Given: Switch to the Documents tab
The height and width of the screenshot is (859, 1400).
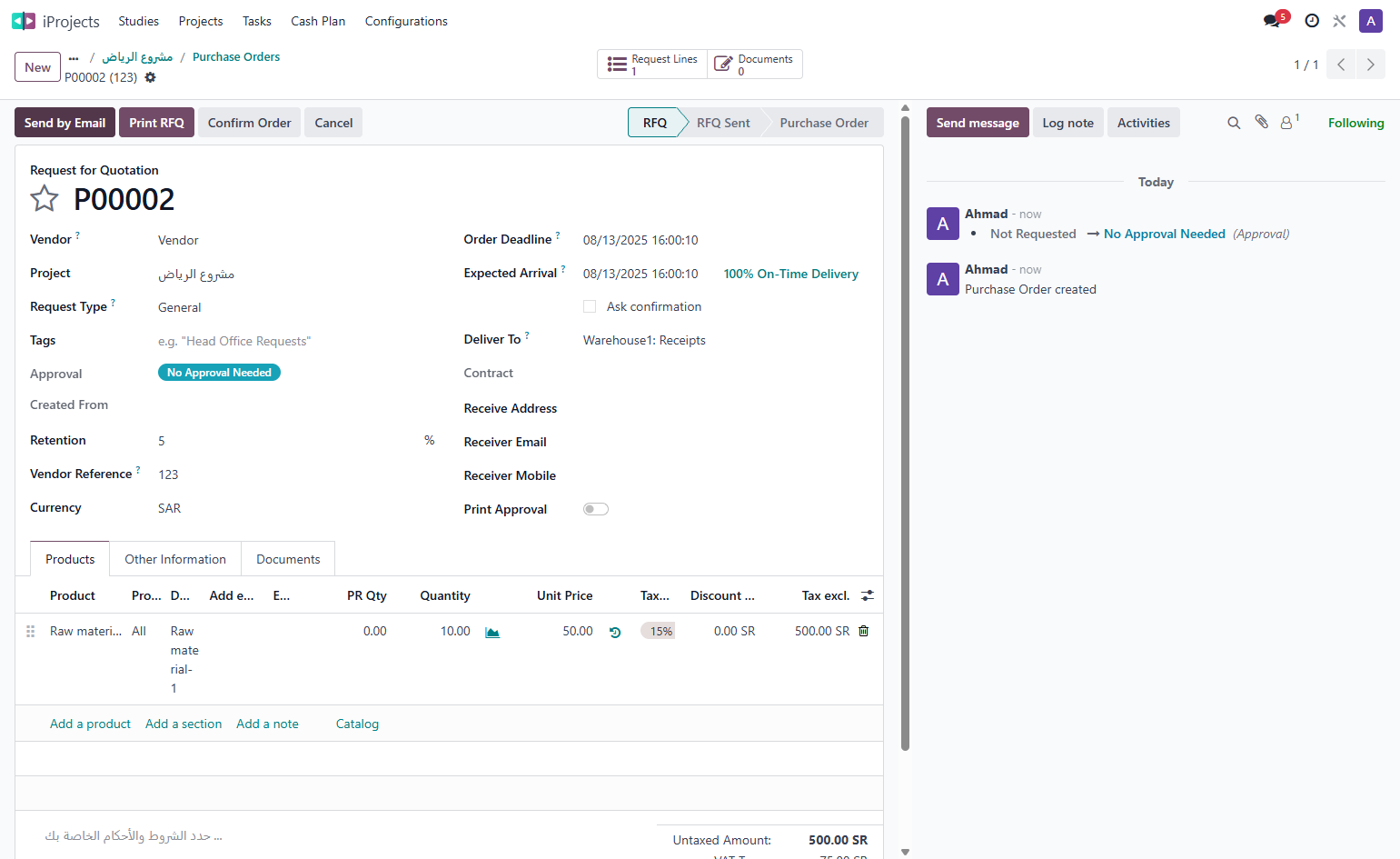Looking at the screenshot, I should point(288,559).
